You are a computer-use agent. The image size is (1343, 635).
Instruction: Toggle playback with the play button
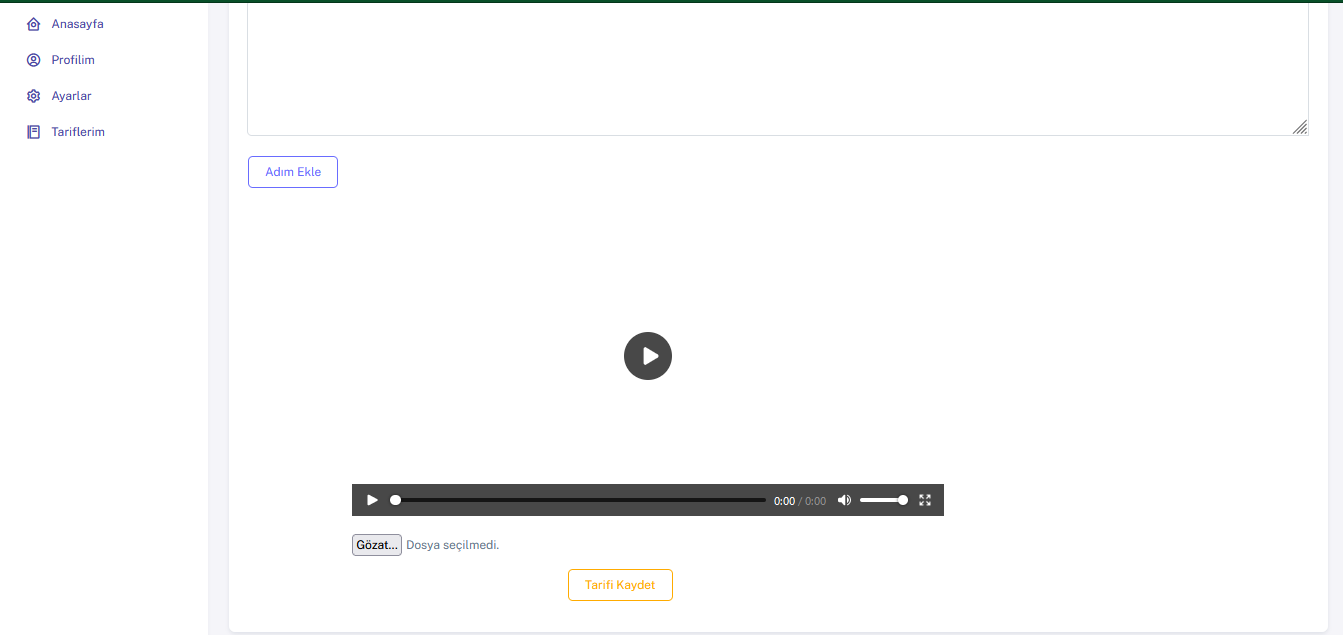tap(372, 500)
